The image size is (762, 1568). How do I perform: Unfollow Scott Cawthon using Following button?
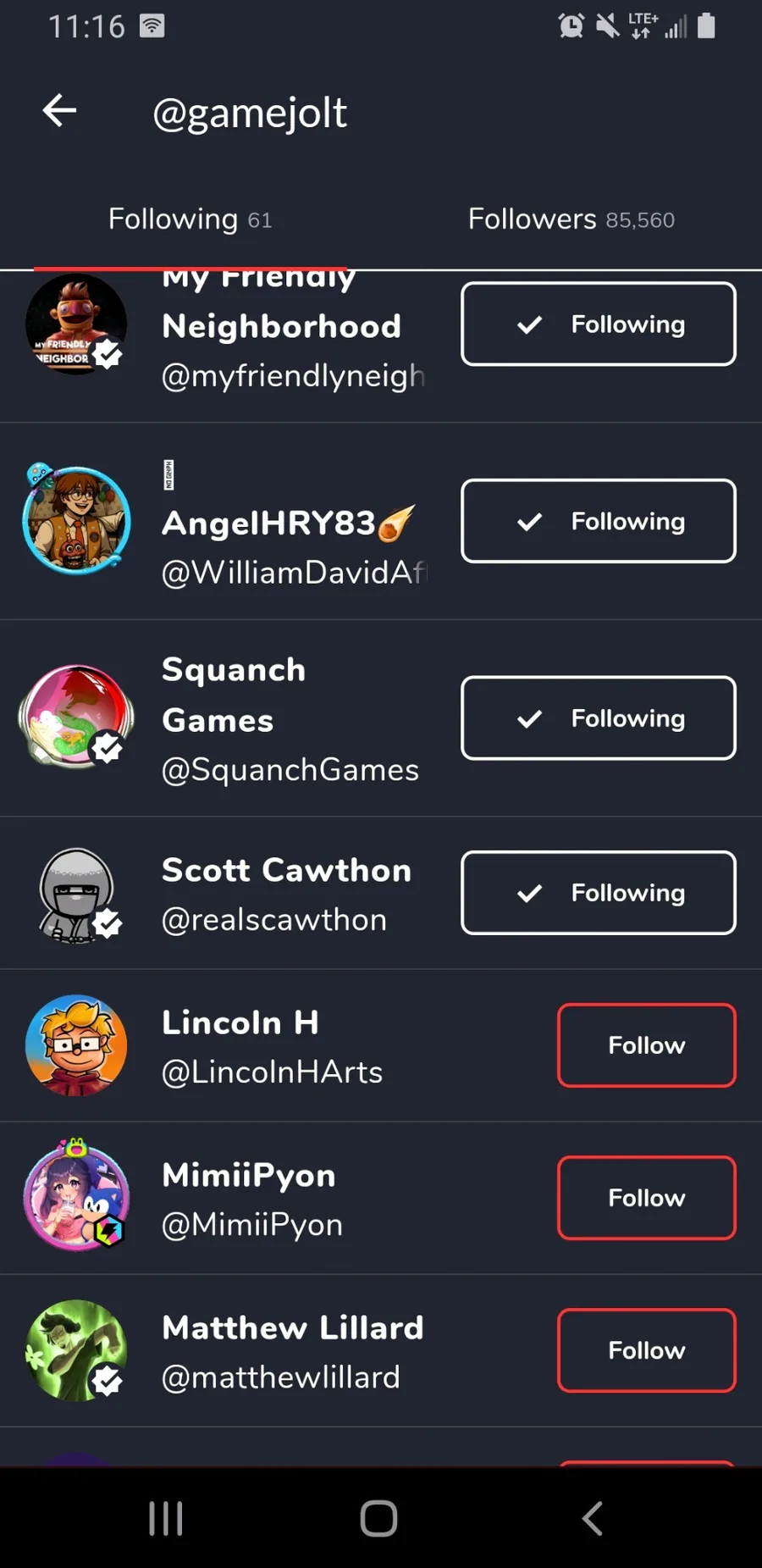[598, 893]
